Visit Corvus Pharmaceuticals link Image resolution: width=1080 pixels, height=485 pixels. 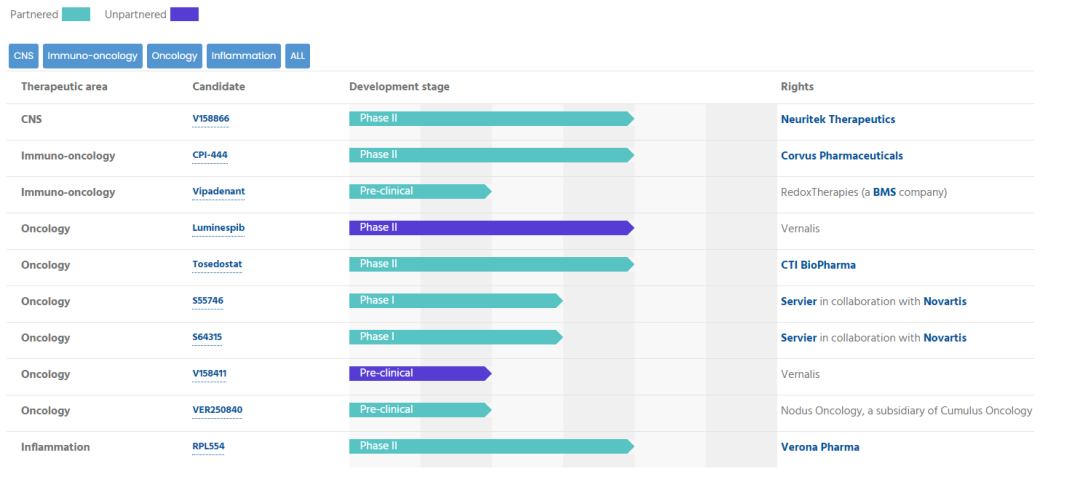pyautogui.click(x=842, y=156)
